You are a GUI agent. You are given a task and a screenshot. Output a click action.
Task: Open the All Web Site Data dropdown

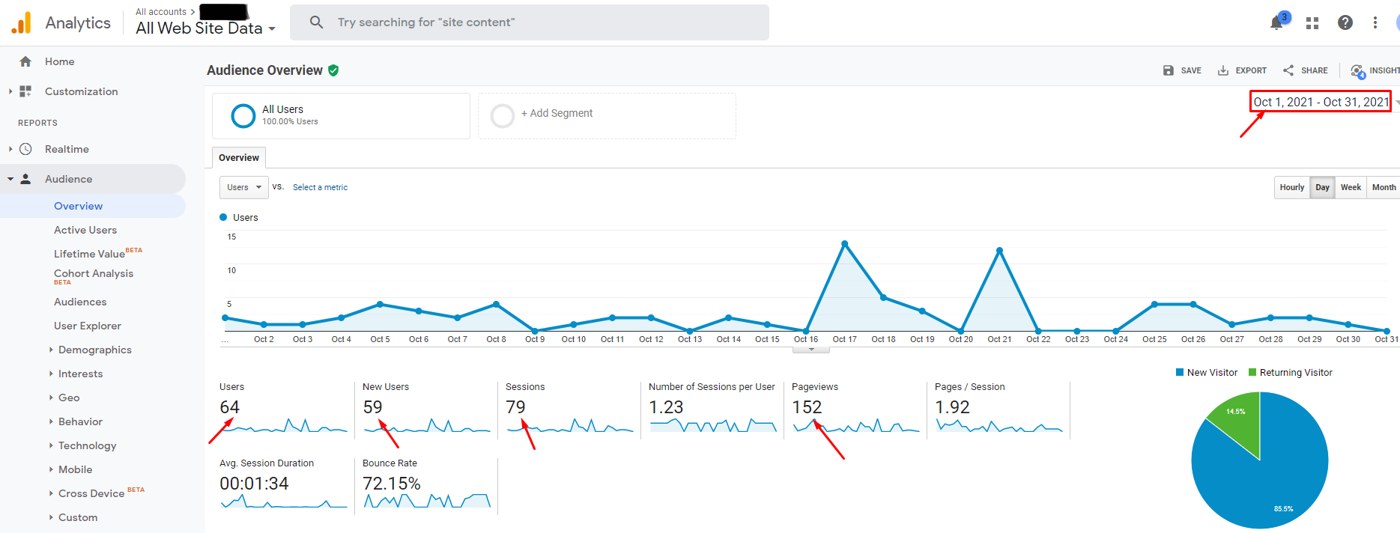coord(206,28)
